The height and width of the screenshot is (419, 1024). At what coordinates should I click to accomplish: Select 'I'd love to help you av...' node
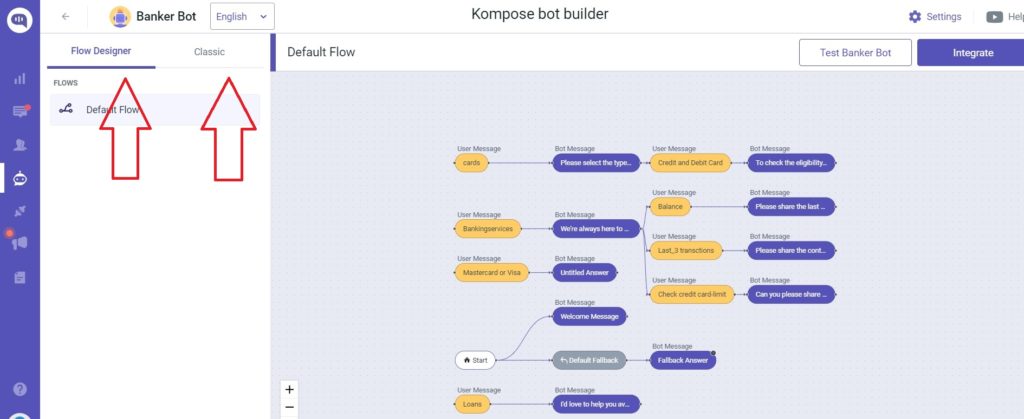click(596, 404)
